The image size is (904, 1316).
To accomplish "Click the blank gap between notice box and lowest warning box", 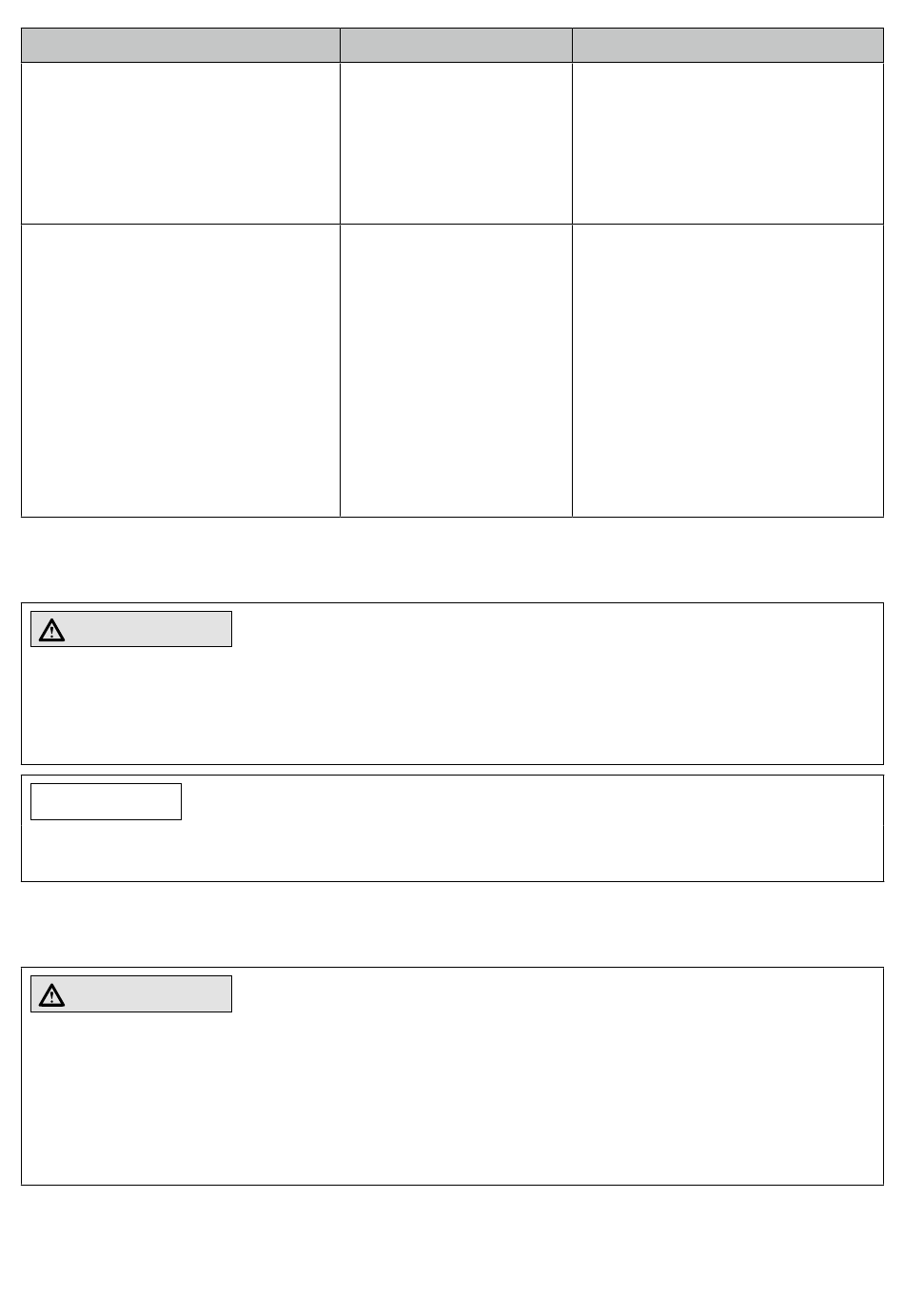I will [x=452, y=924].
